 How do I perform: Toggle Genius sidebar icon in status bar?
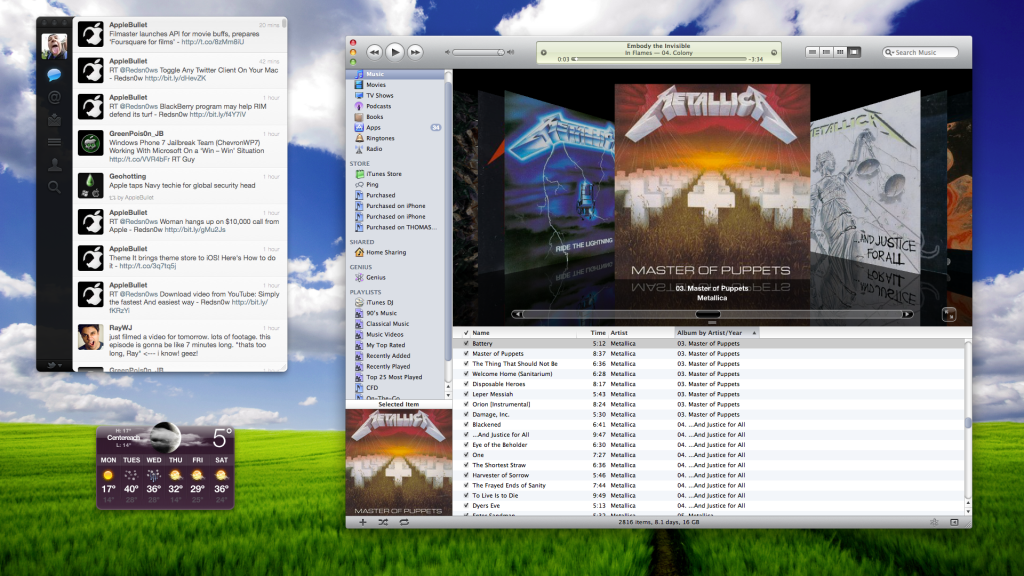(934, 522)
